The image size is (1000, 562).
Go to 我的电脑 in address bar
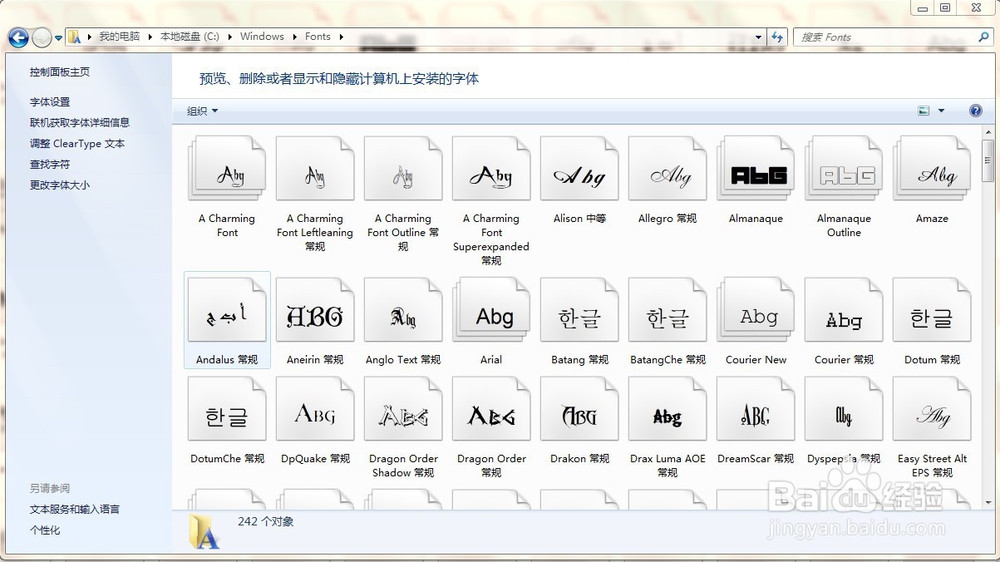(x=119, y=36)
